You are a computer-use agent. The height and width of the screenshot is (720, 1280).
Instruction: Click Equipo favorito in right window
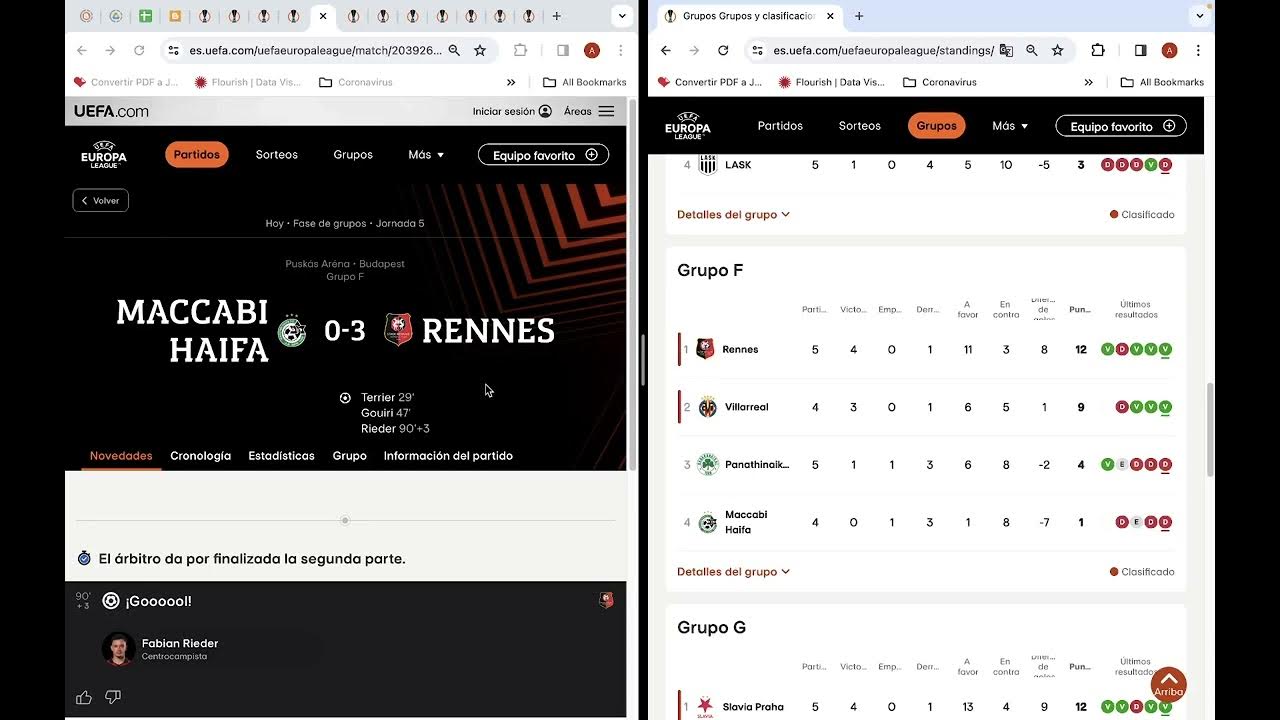pyautogui.click(x=1121, y=126)
